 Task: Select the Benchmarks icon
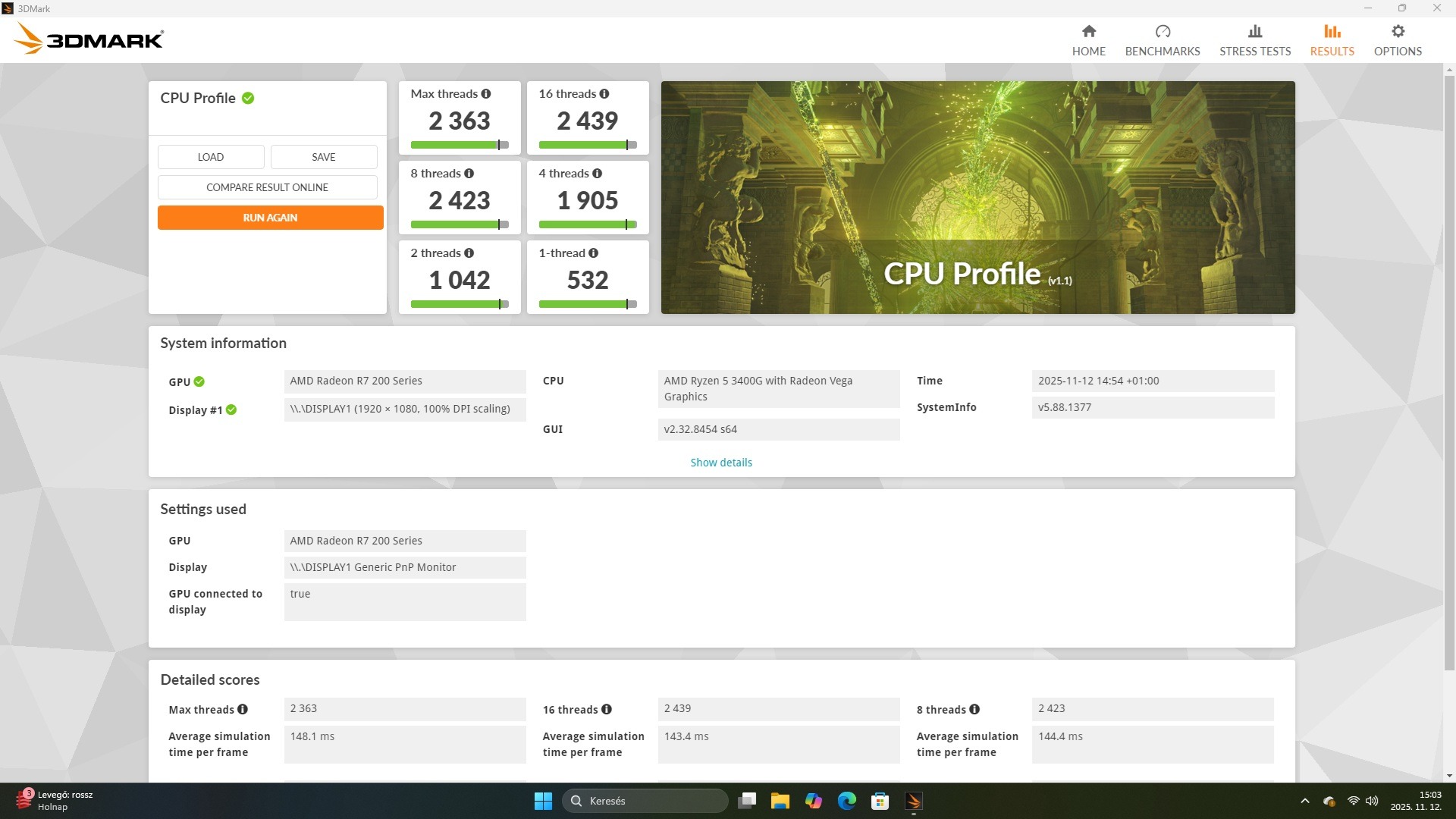pos(1163,32)
